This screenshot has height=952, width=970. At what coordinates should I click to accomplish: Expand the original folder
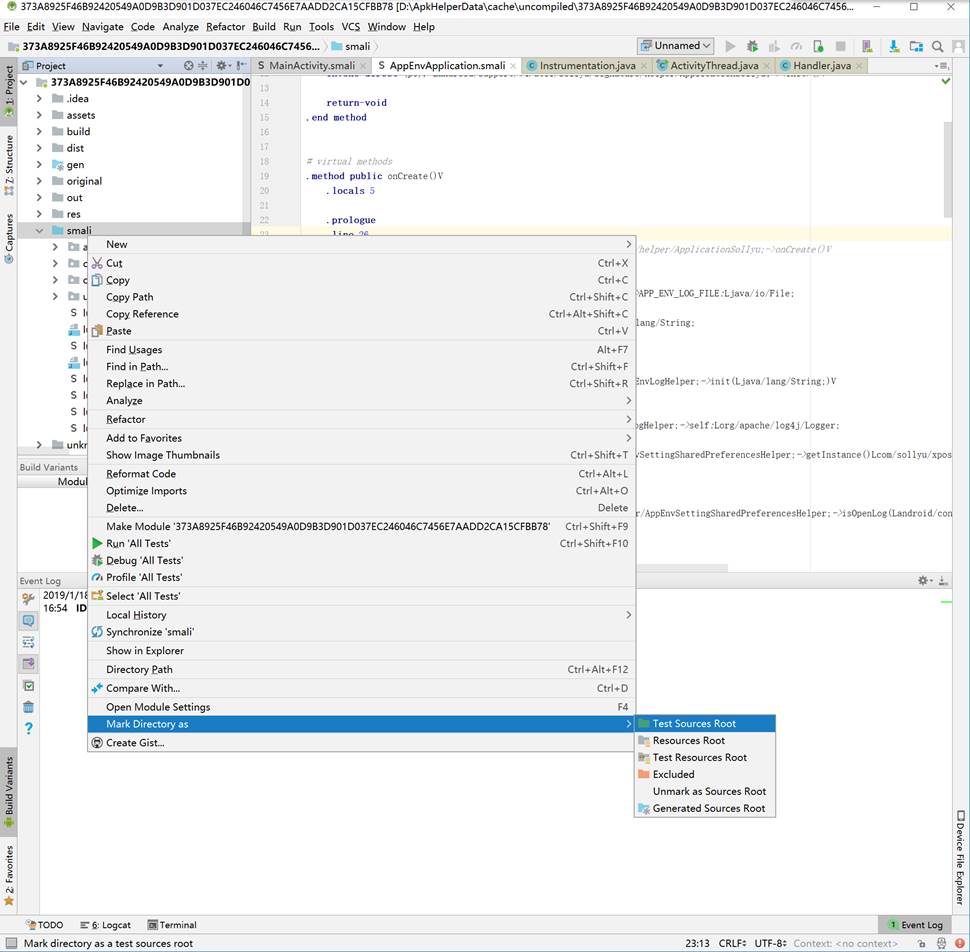click(x=39, y=181)
